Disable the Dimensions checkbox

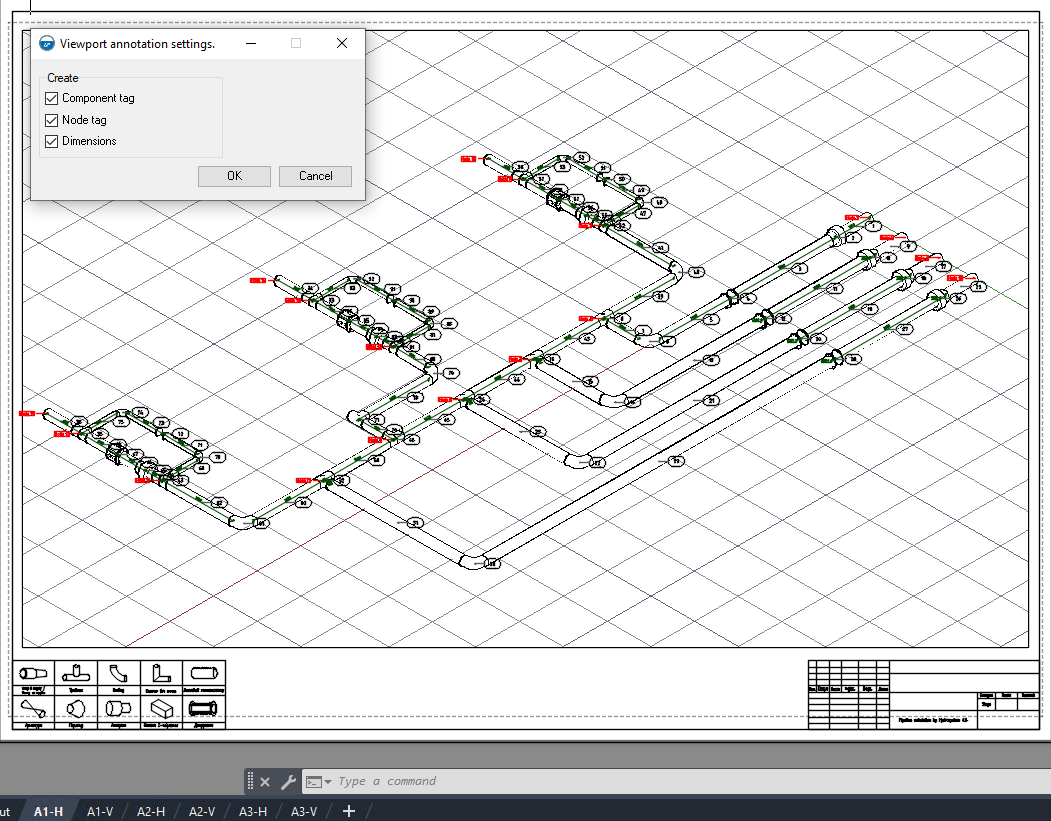click(52, 141)
